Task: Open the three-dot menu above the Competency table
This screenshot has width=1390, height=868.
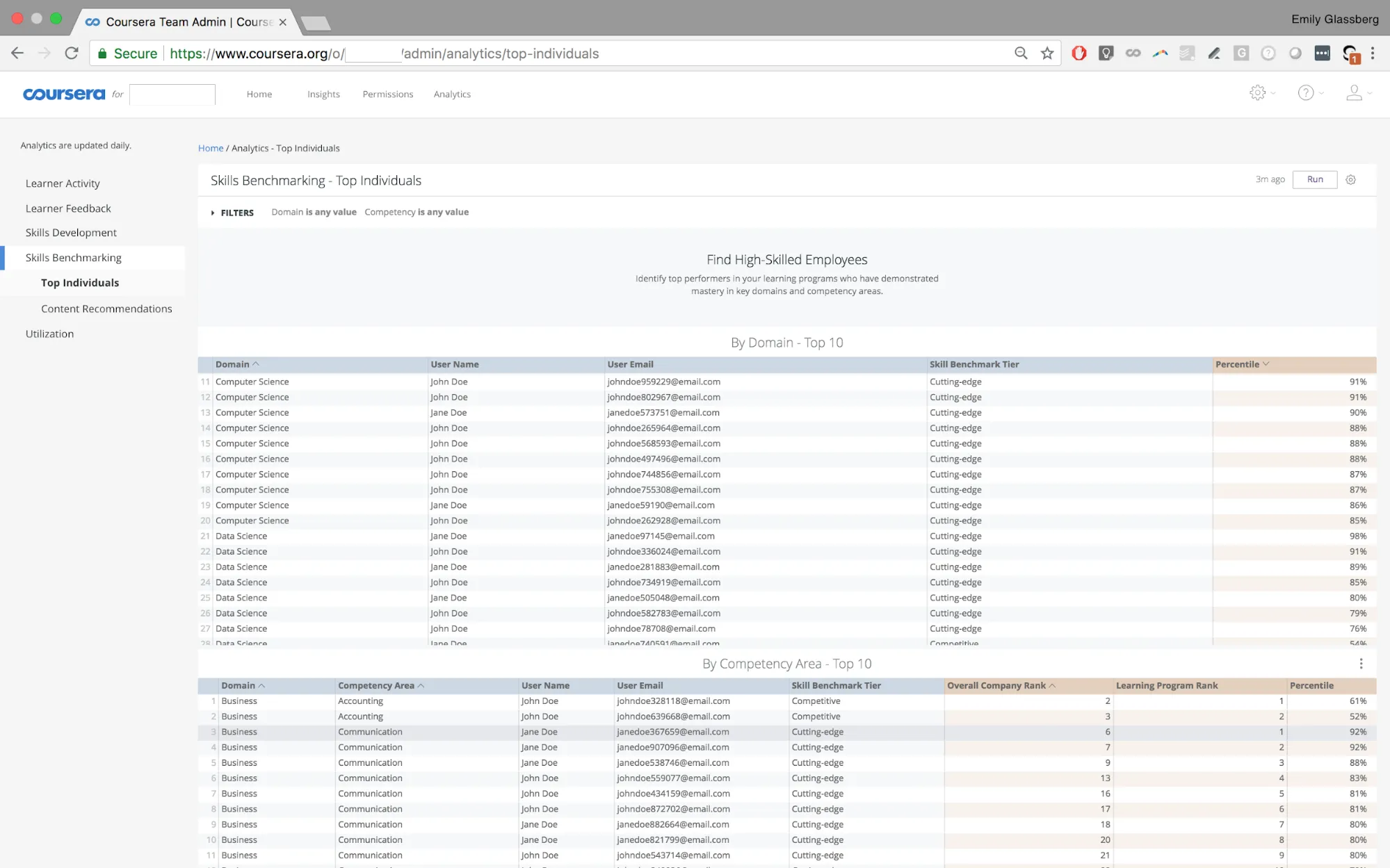Action: pyautogui.click(x=1361, y=664)
